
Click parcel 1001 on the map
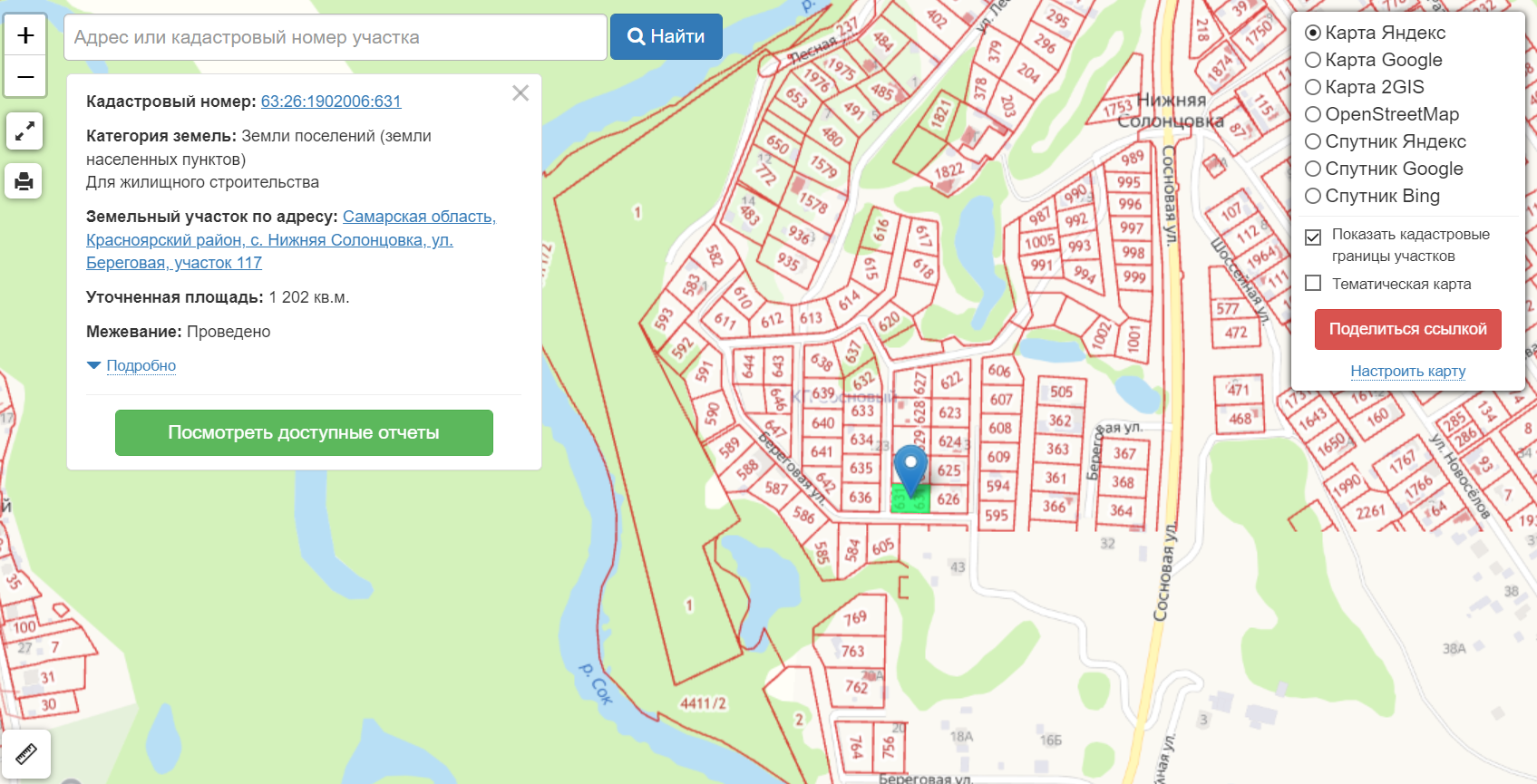tap(1133, 339)
